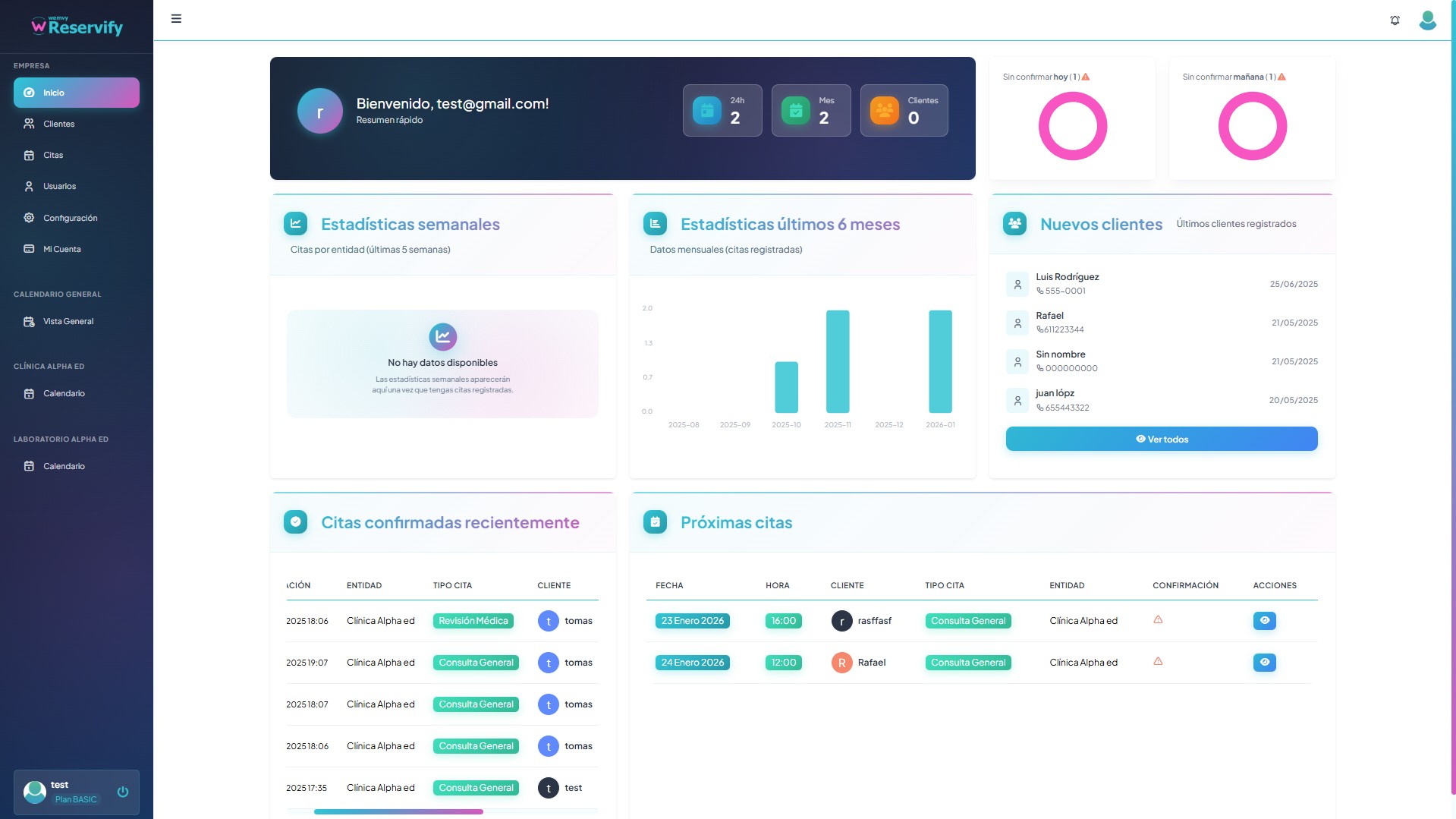Image resolution: width=1456 pixels, height=819 pixels.
Task: View details of the rasffasf appointment
Action: click(x=1264, y=620)
